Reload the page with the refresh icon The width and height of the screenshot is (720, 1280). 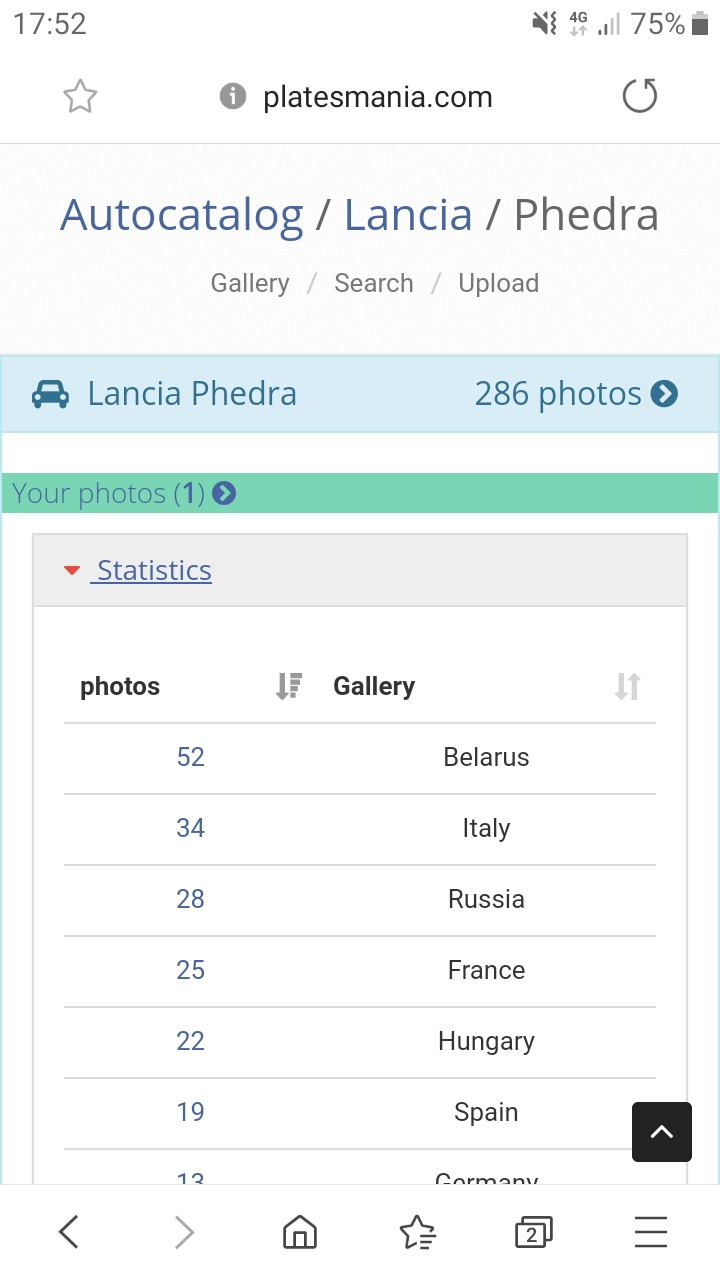click(640, 97)
